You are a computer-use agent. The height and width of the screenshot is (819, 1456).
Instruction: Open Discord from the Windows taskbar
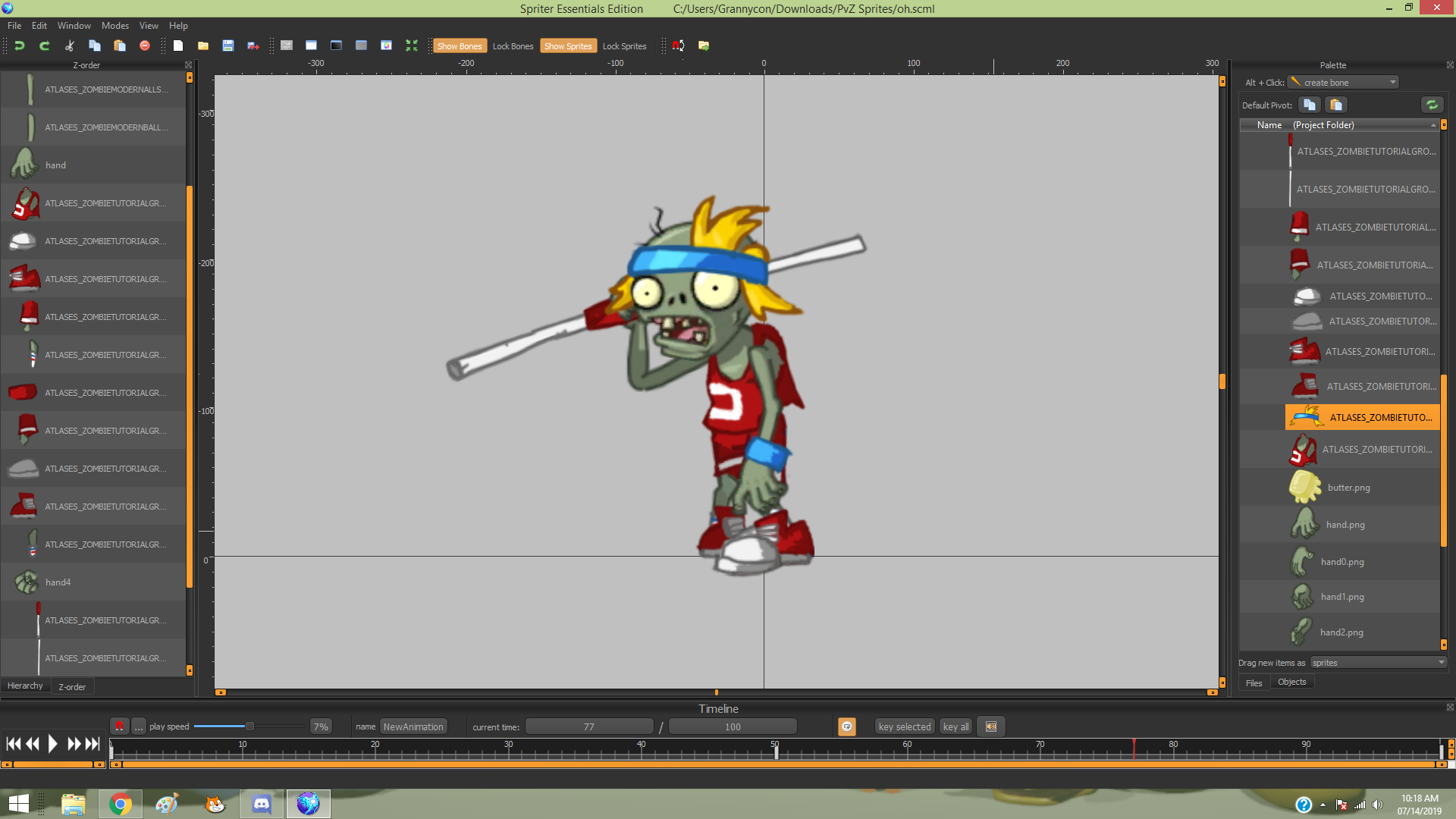(x=261, y=804)
